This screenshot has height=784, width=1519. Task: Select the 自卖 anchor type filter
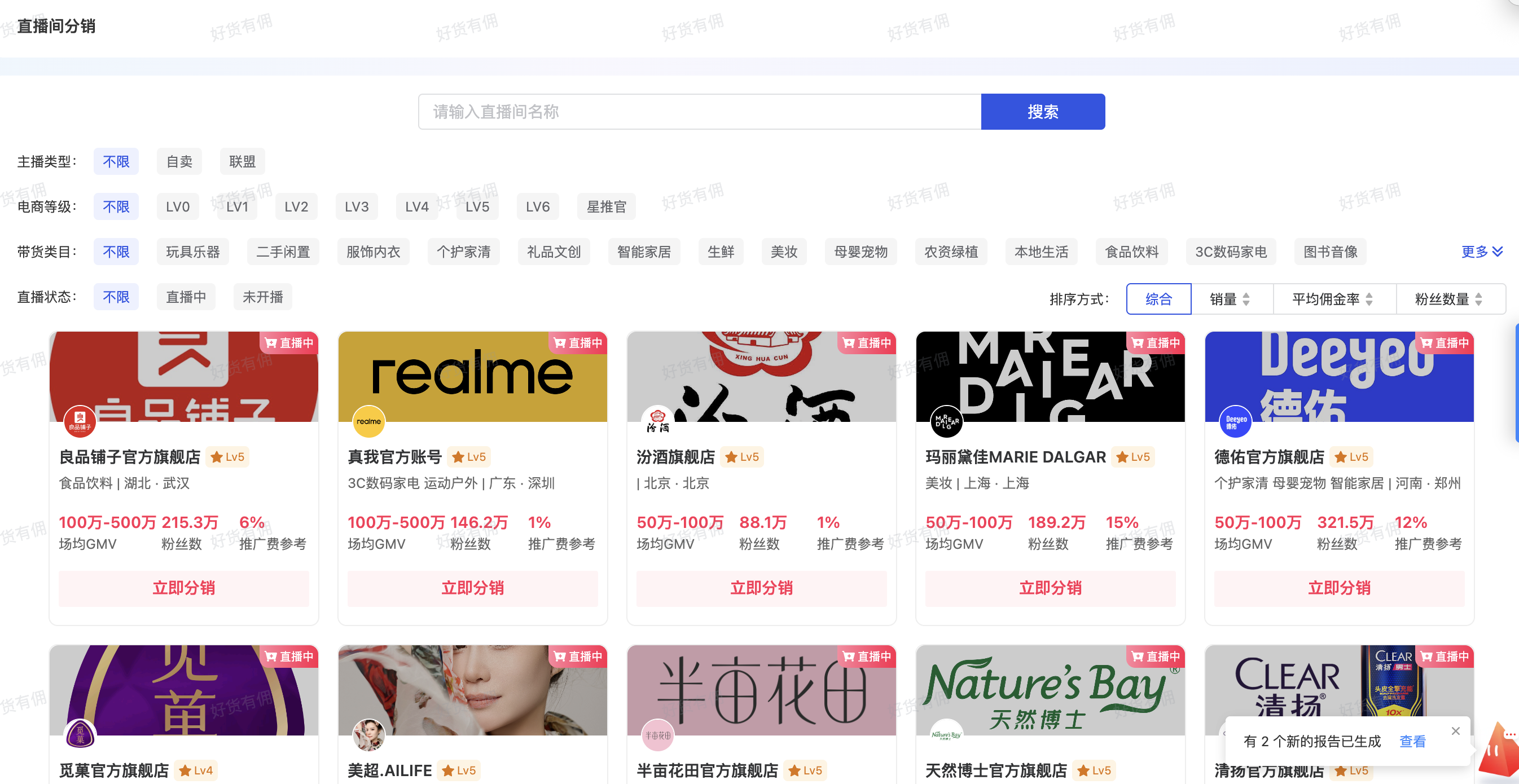pyautogui.click(x=179, y=161)
